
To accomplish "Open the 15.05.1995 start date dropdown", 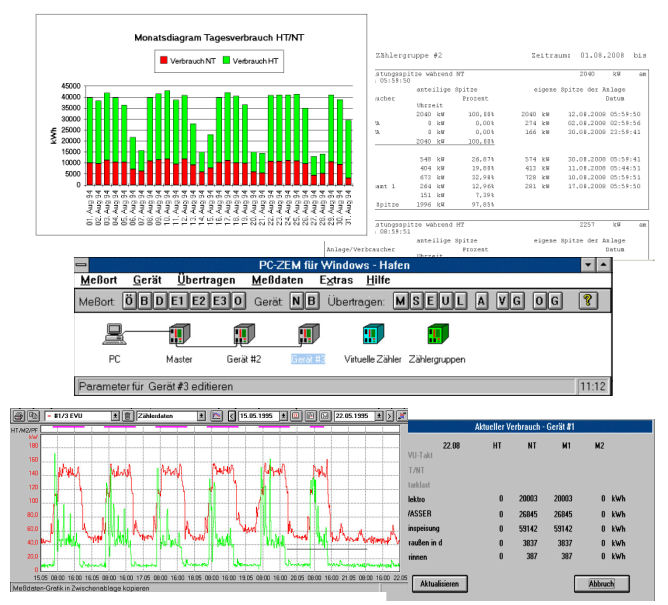I will click(x=281, y=414).
